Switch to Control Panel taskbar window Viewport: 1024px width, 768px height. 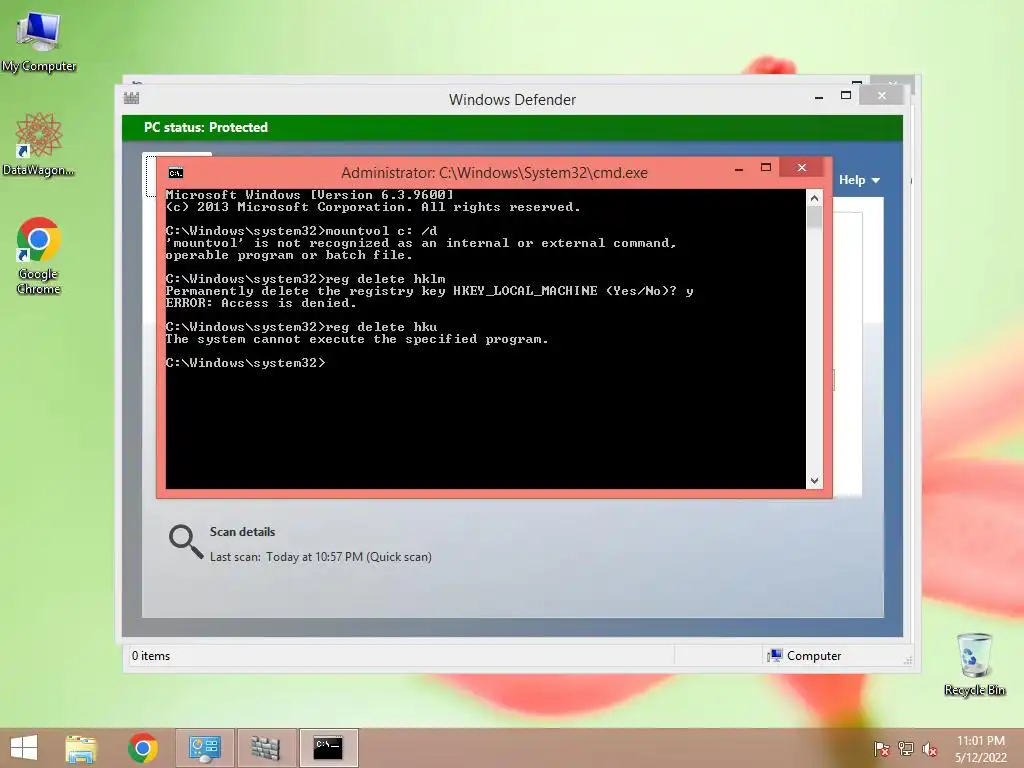[x=204, y=748]
